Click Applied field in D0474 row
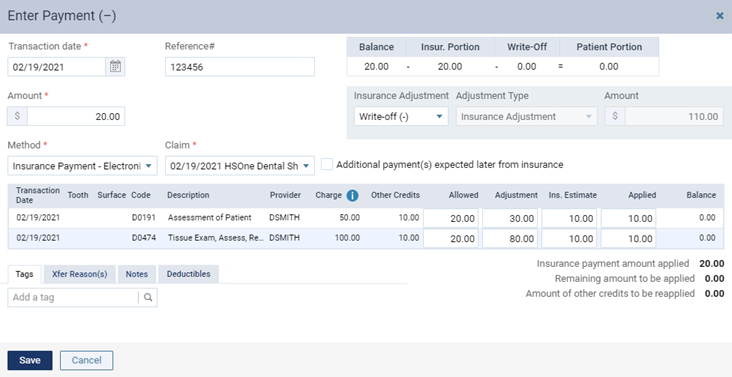This screenshot has width=732, height=377. pos(628,238)
